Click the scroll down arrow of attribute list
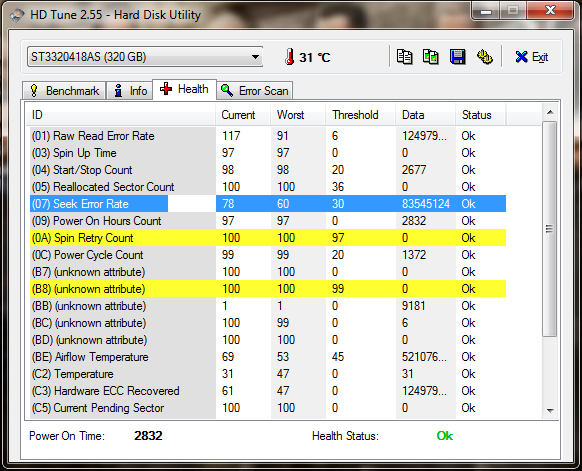582x471 pixels. pos(550,411)
